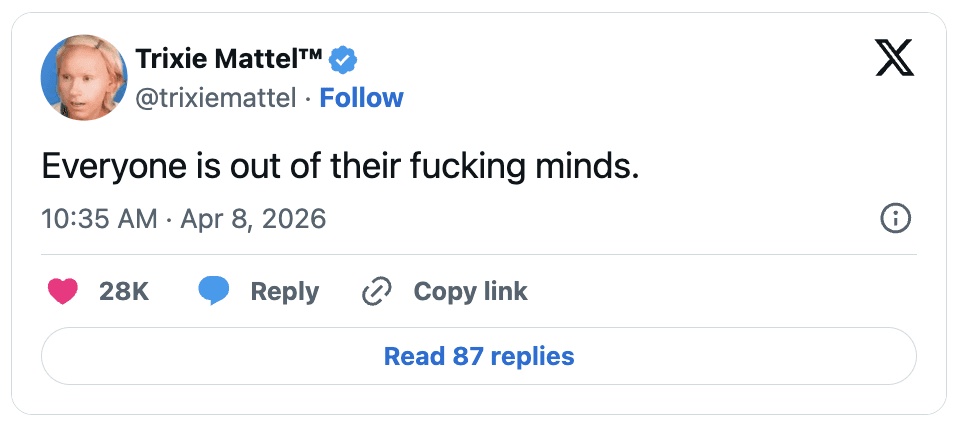
Task: Click the X logo in the corner
Action: (x=894, y=59)
